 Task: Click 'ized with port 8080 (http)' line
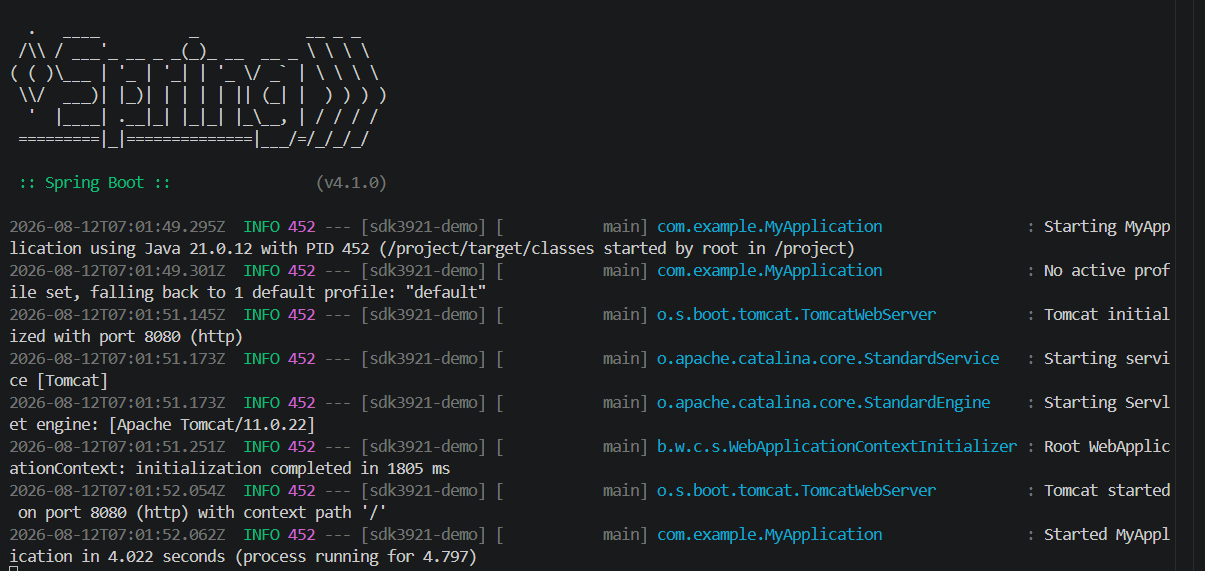pyautogui.click(x=126, y=337)
